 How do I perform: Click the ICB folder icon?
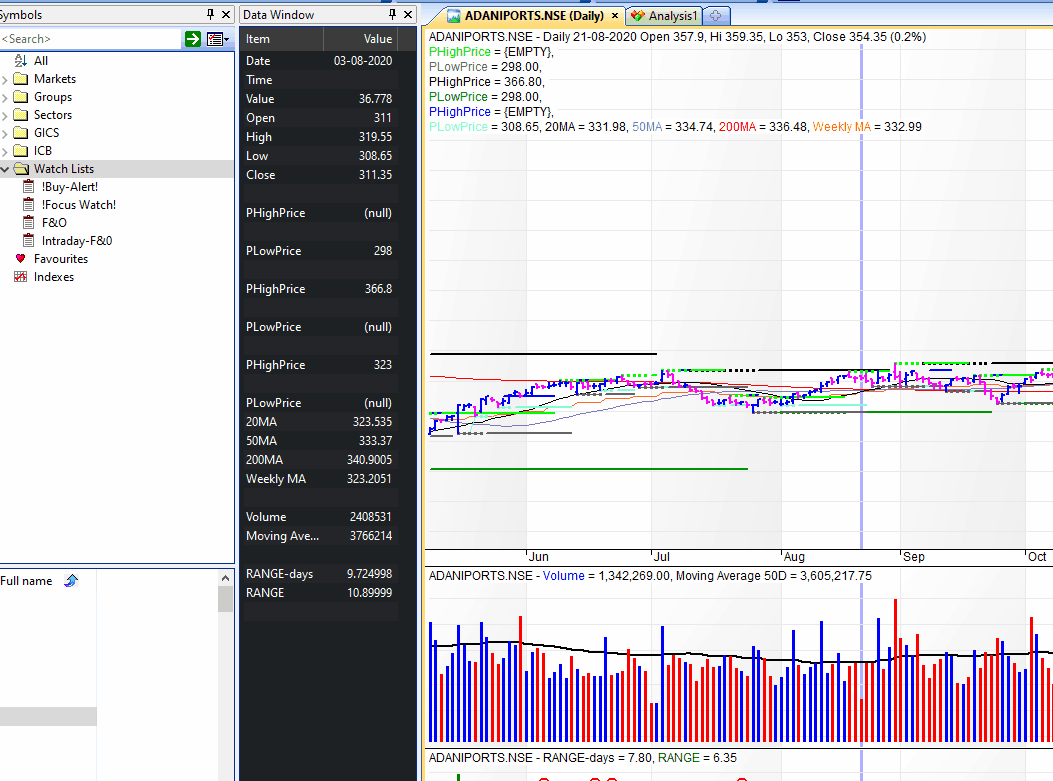(21, 150)
